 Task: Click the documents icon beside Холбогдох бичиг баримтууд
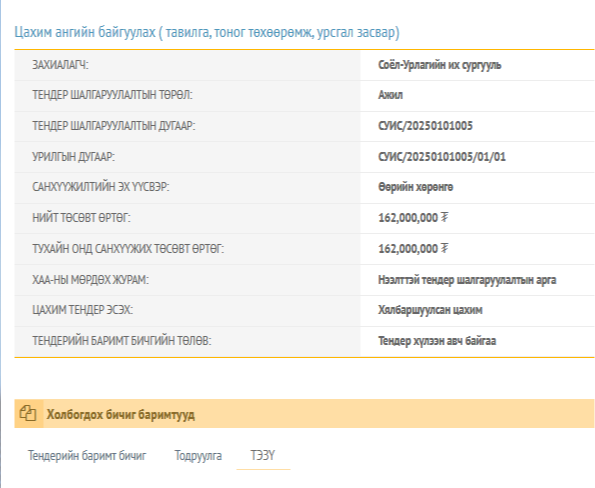(28, 414)
